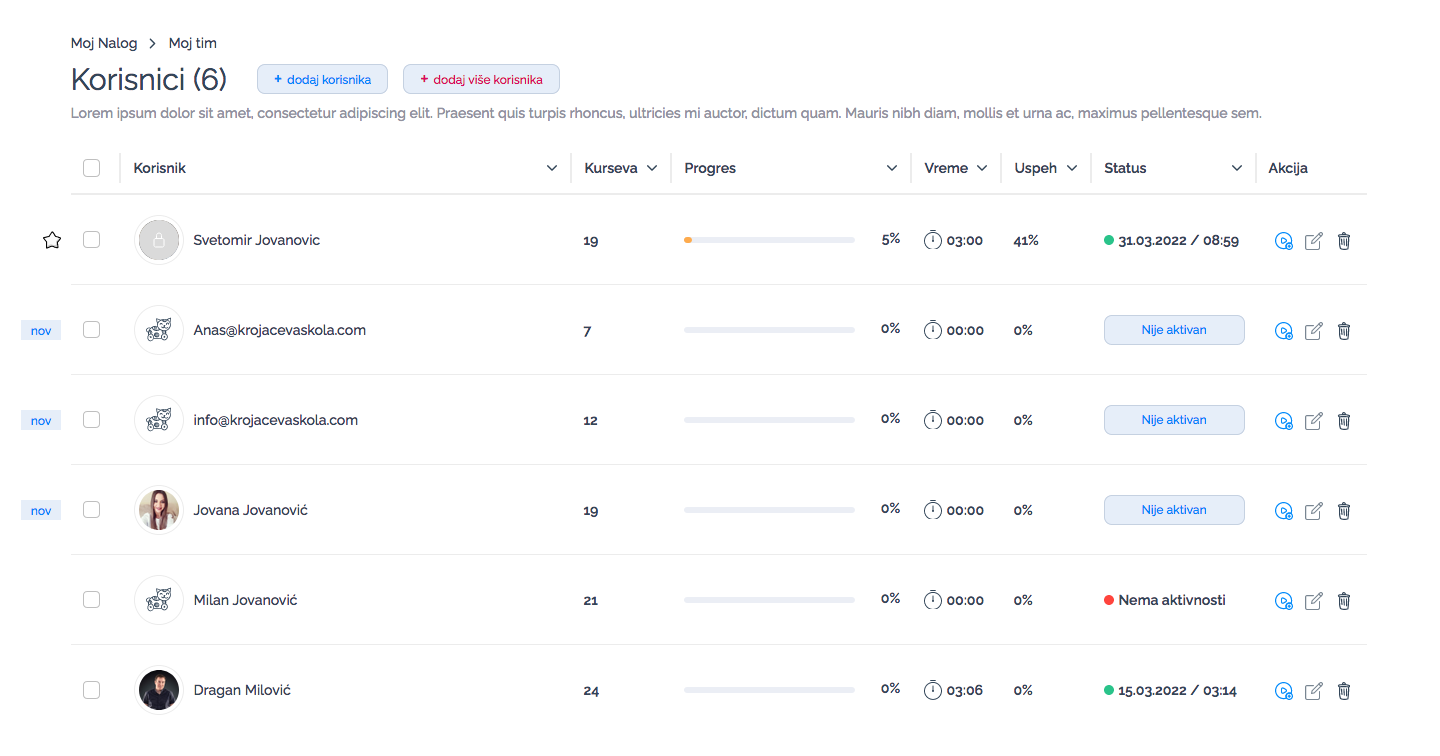Open Moj tim breadcrumb item

(x=193, y=43)
